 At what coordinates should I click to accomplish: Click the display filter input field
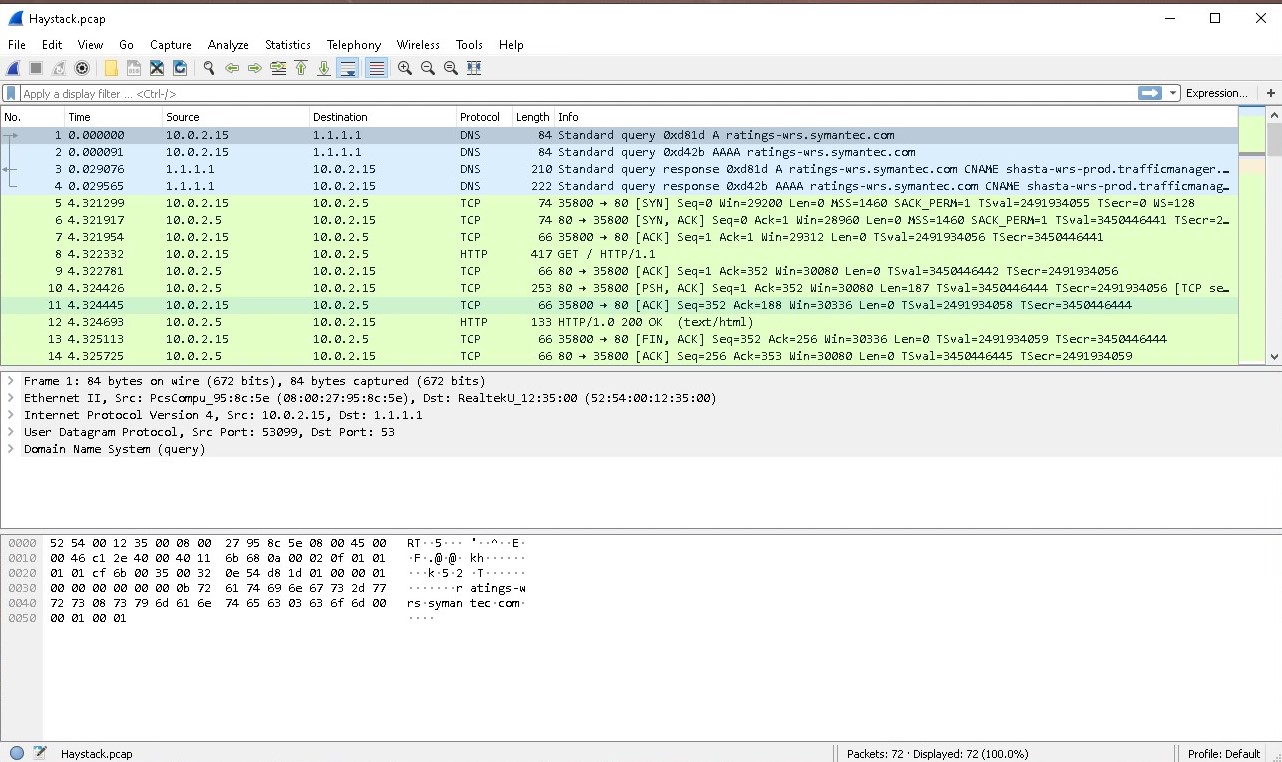point(578,93)
